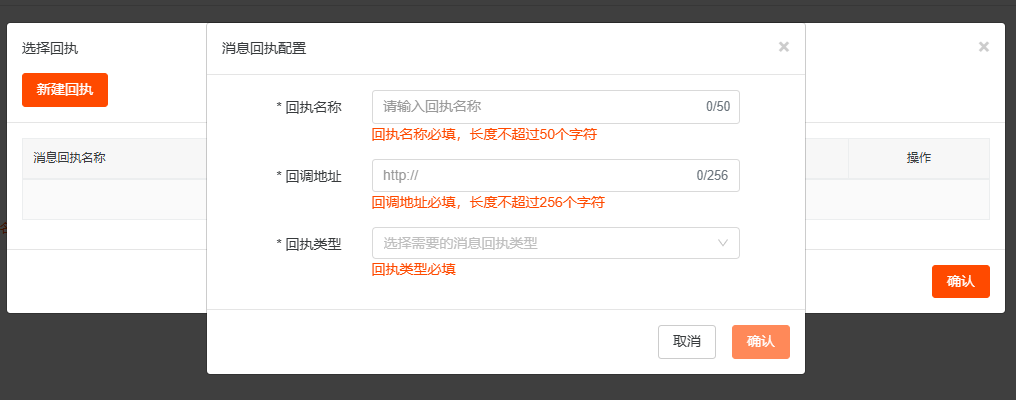Click the 回执类型 field label
This screenshot has height=400, width=1016.
309,243
